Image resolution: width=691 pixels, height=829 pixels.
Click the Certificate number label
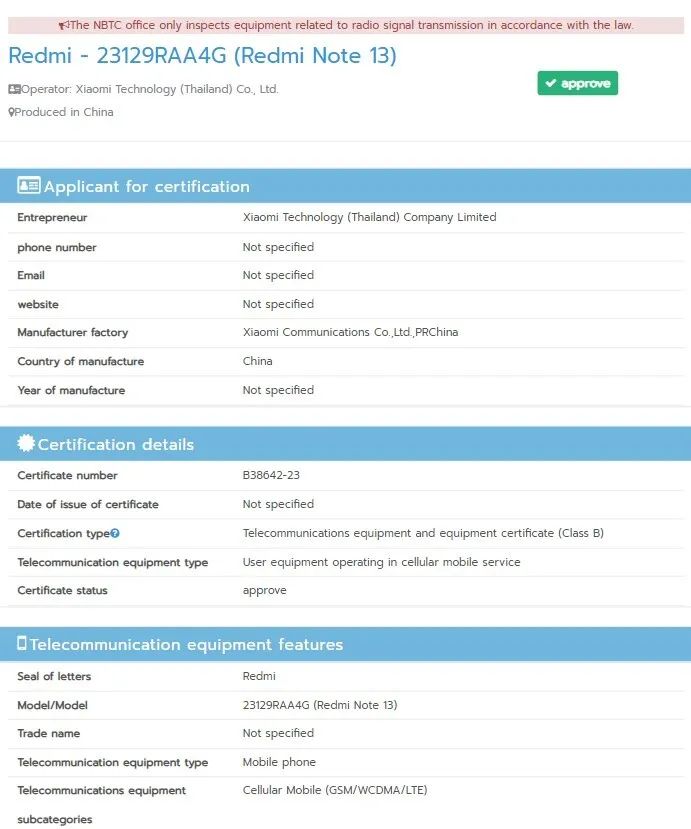[68, 475]
